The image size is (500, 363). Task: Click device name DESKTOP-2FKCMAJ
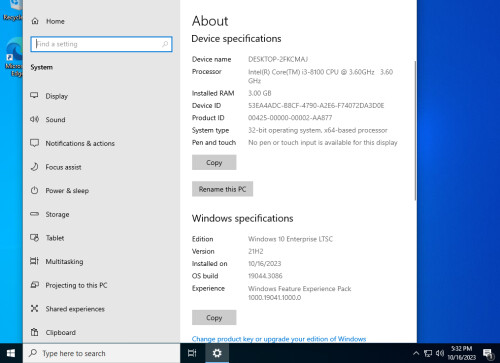[278, 59]
